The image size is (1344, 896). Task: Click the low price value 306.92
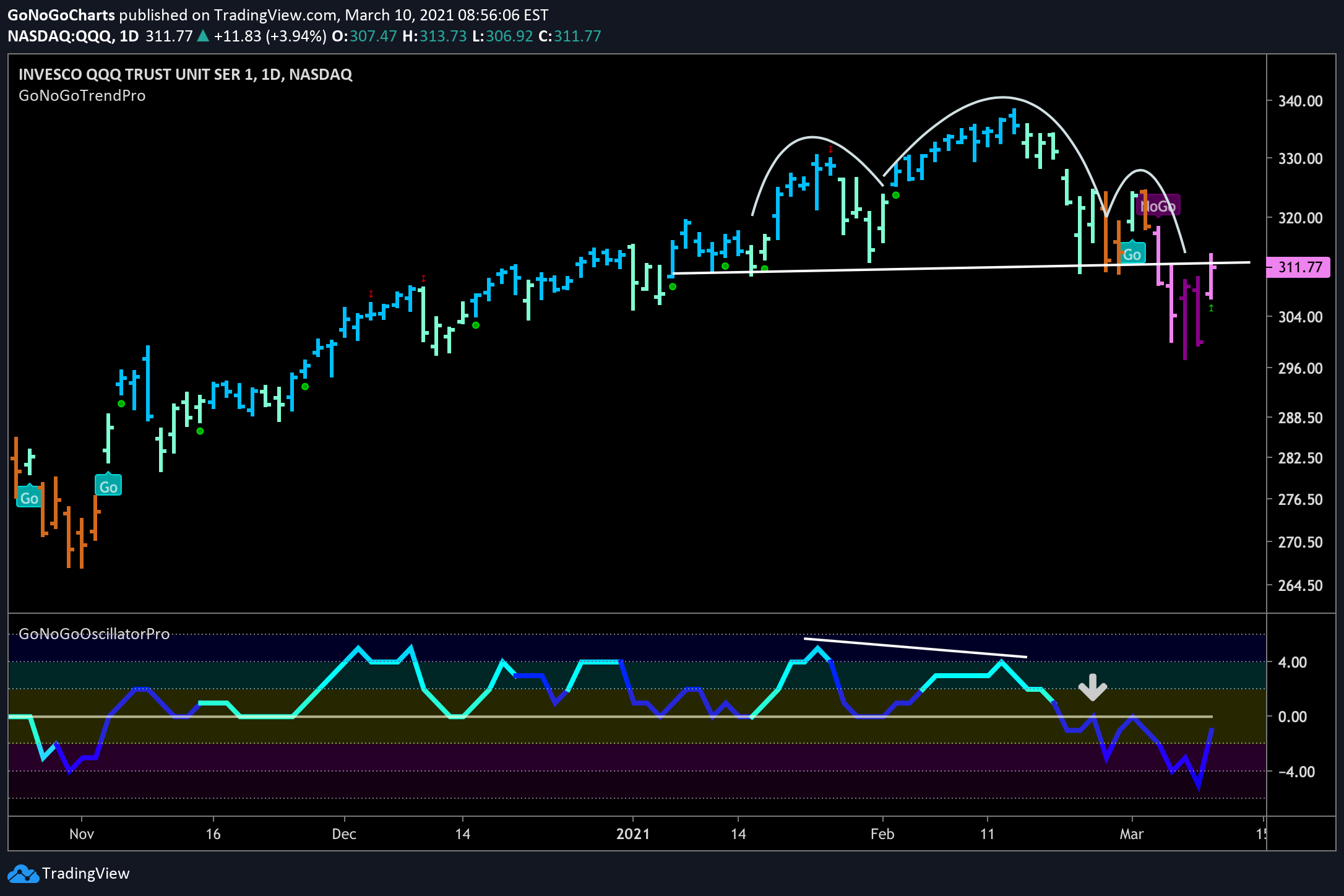pos(509,36)
